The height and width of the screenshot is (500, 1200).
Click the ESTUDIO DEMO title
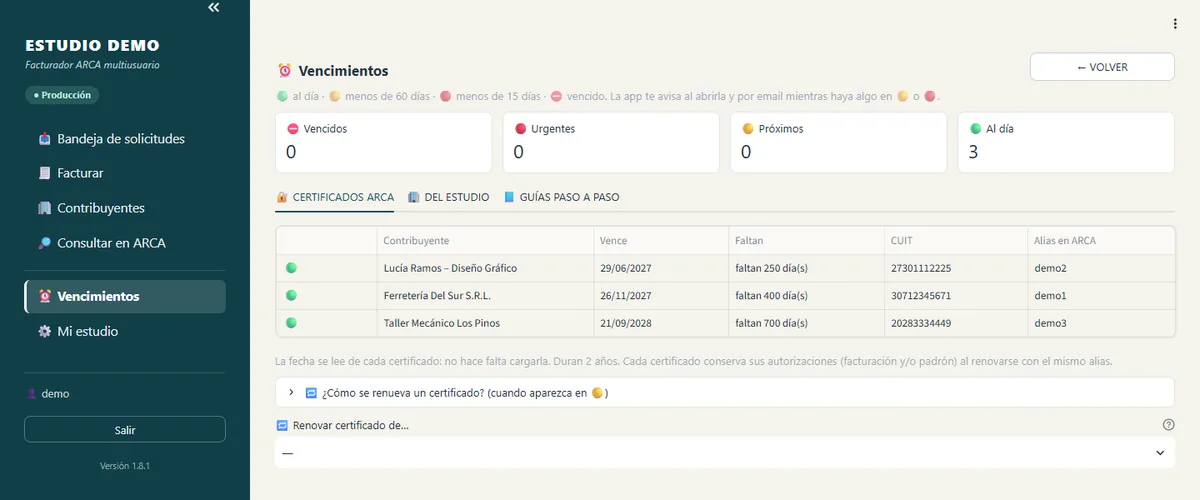click(x=92, y=46)
